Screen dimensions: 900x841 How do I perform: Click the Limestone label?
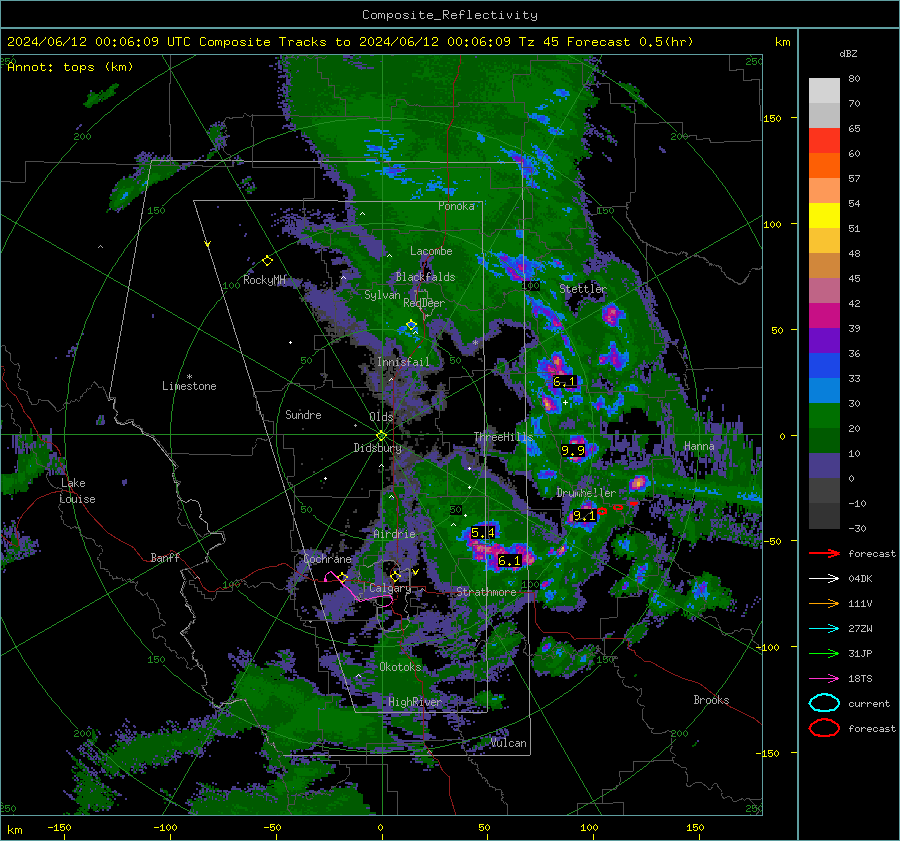click(189, 386)
